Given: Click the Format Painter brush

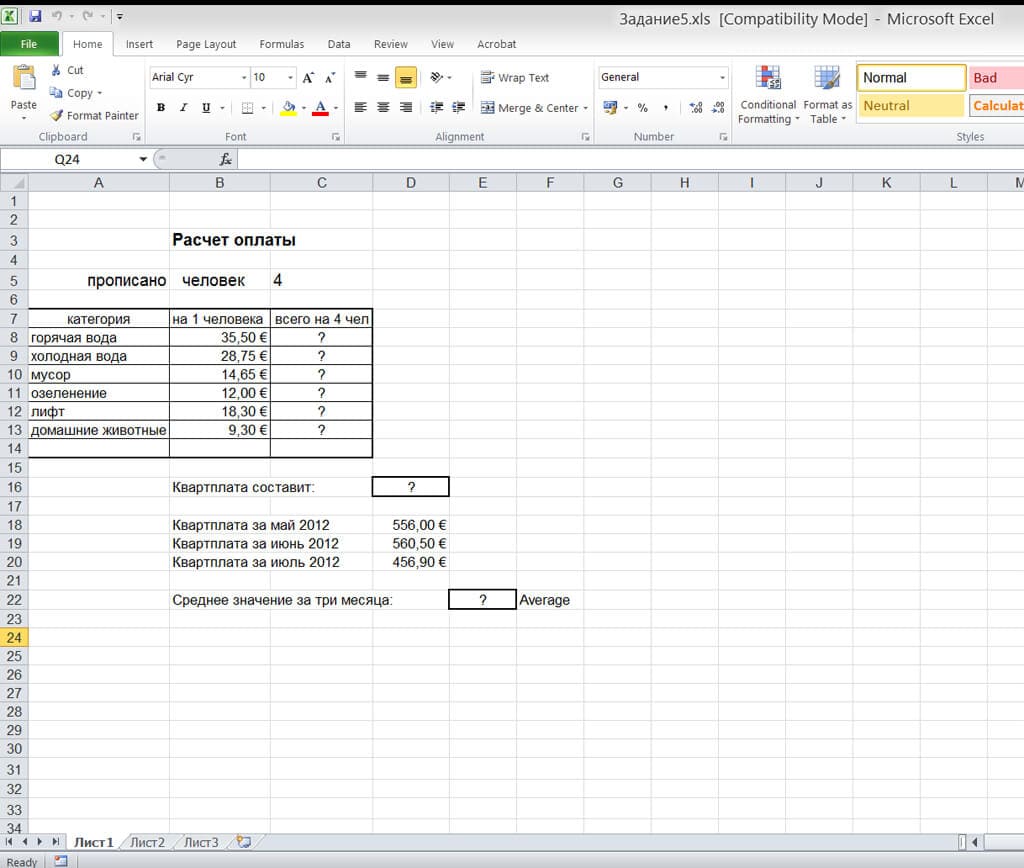Looking at the screenshot, I should click(57, 116).
